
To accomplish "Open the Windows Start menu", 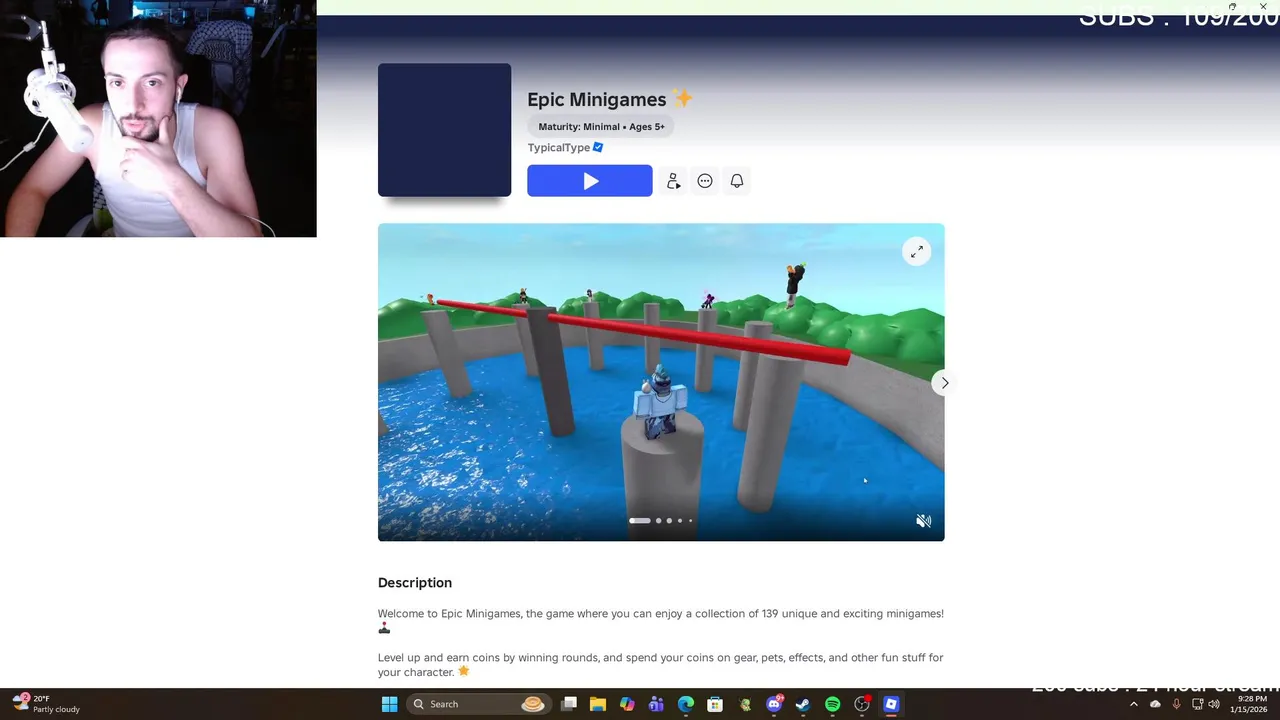I will pyautogui.click(x=389, y=704).
